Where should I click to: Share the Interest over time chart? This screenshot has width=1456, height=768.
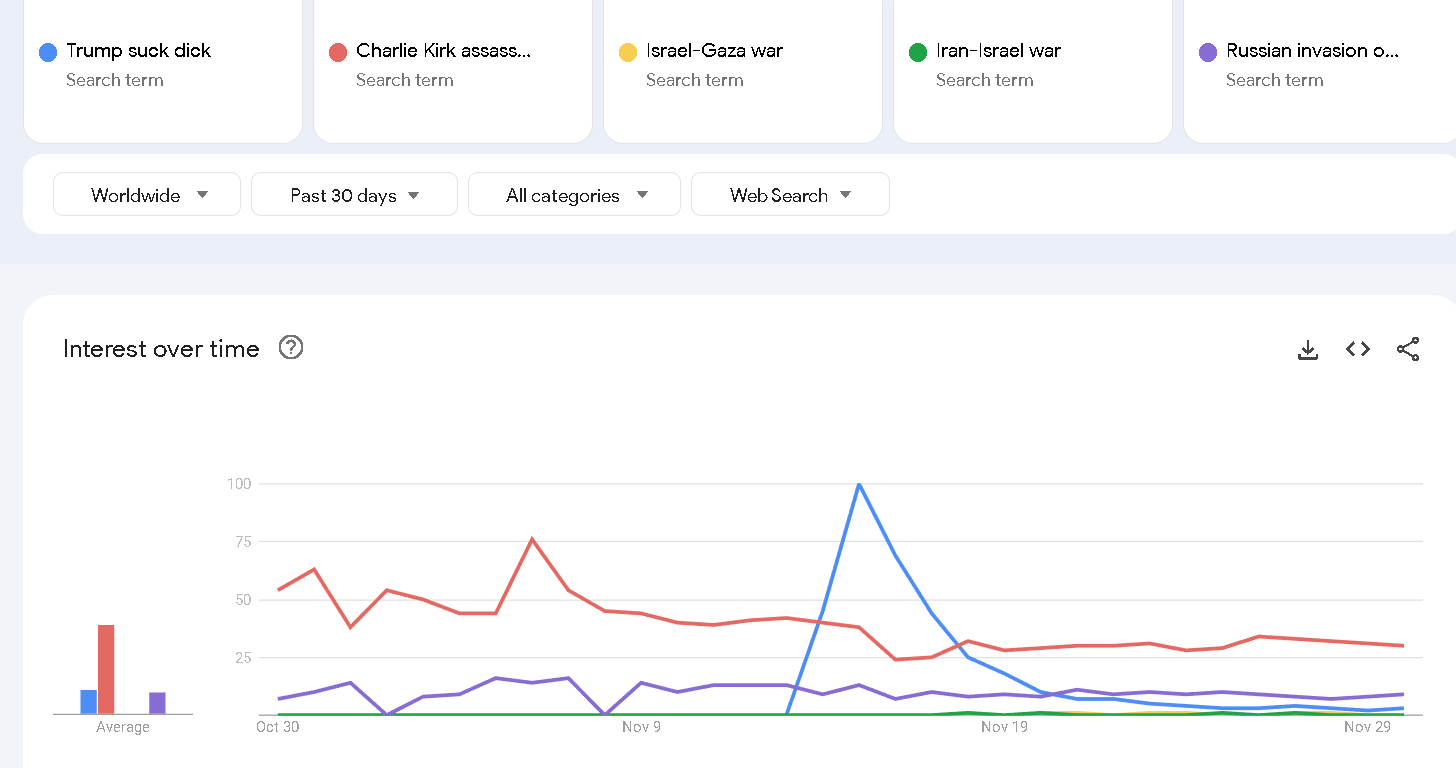tap(1408, 349)
